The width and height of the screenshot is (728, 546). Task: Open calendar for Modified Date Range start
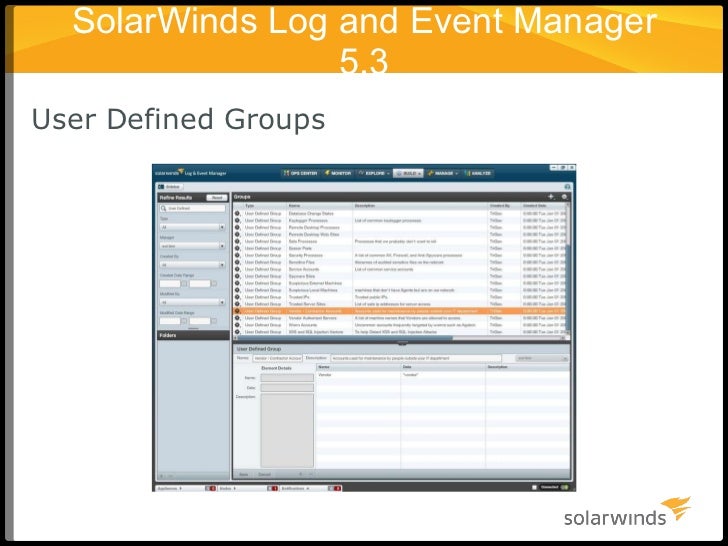point(184,321)
